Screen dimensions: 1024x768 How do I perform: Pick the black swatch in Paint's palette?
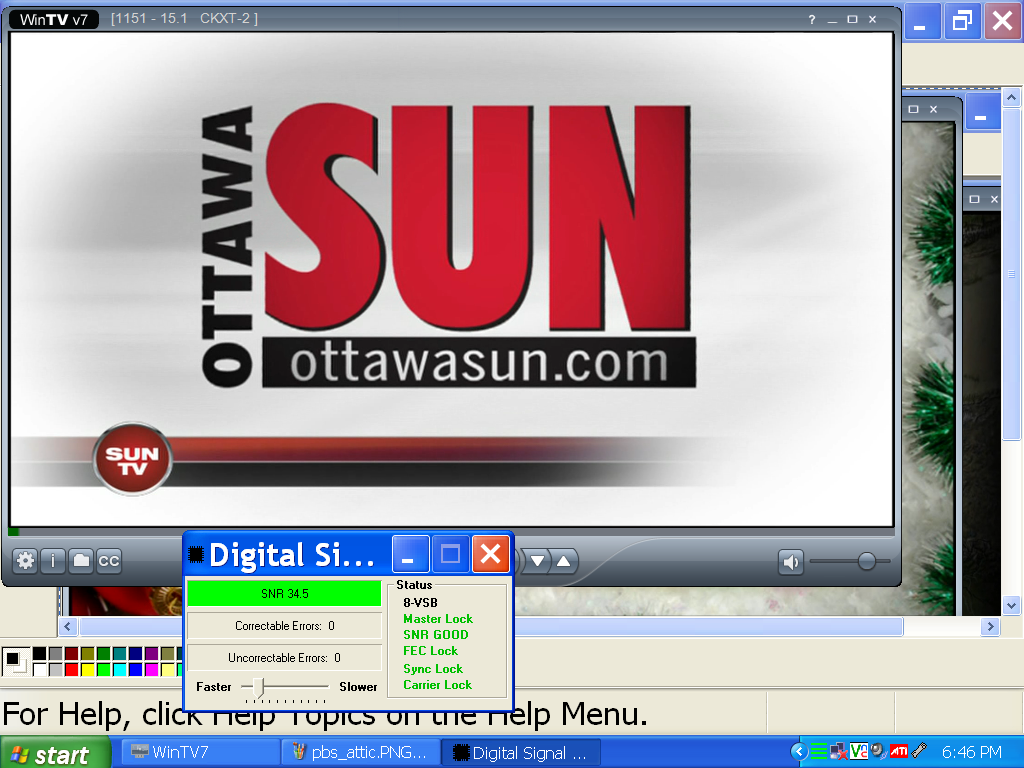pos(40,654)
